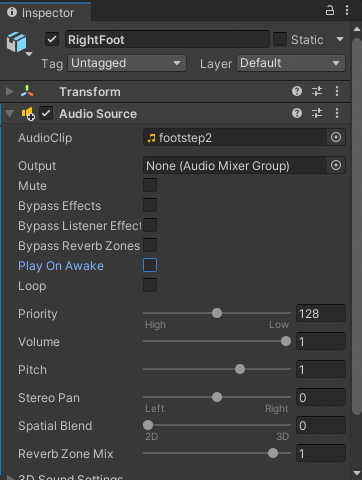The height and width of the screenshot is (480, 362).
Task: Click the Priority value field showing 128
Action: (x=321, y=313)
